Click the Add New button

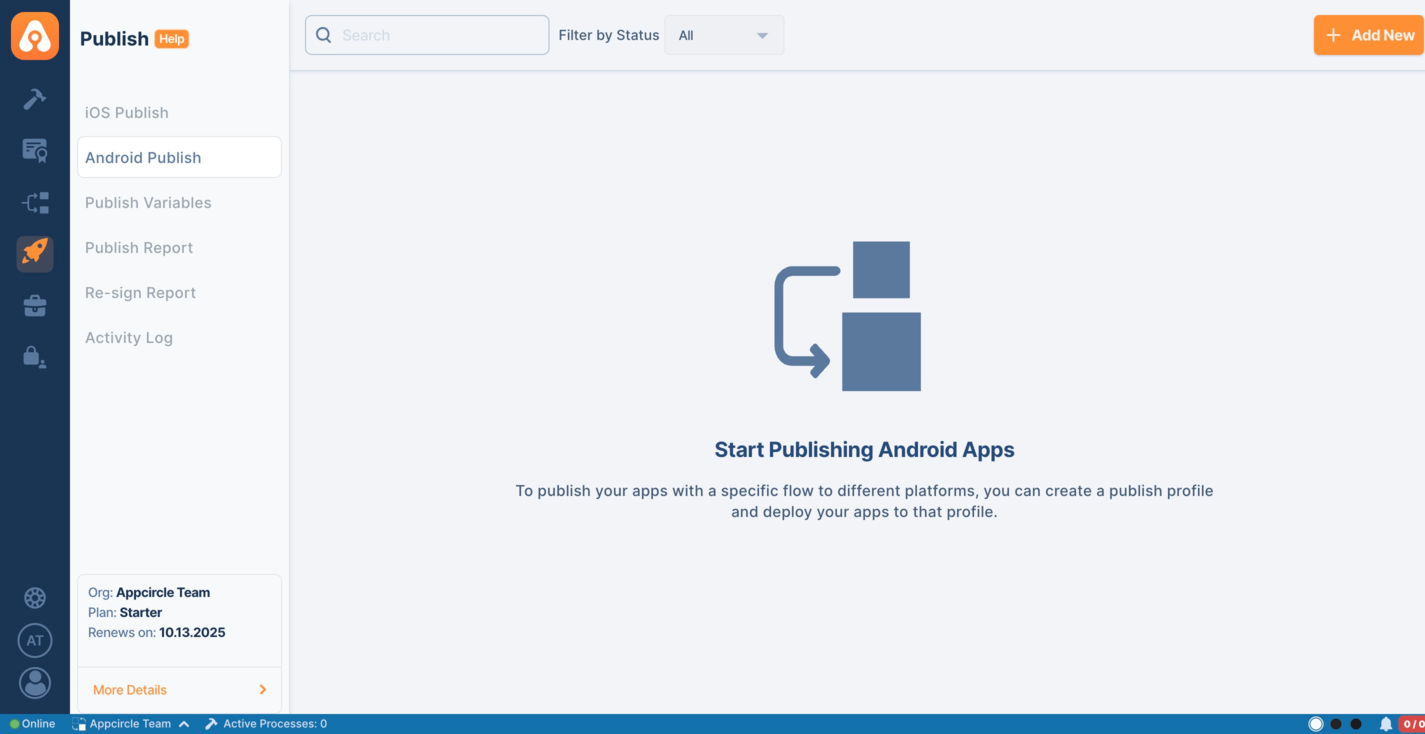(x=1369, y=35)
